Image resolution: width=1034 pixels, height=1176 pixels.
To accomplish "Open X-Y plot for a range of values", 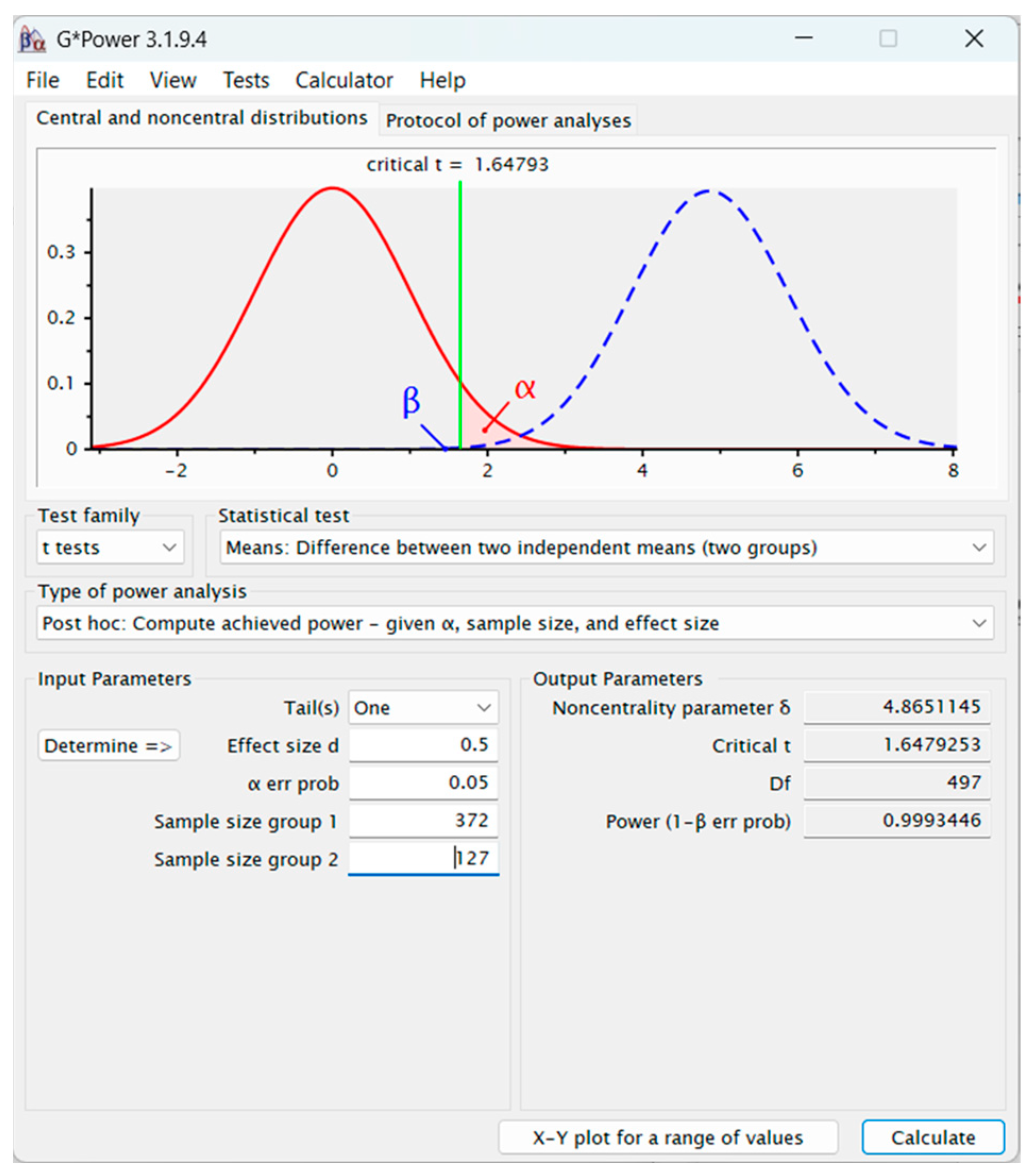I will tap(667, 1137).
